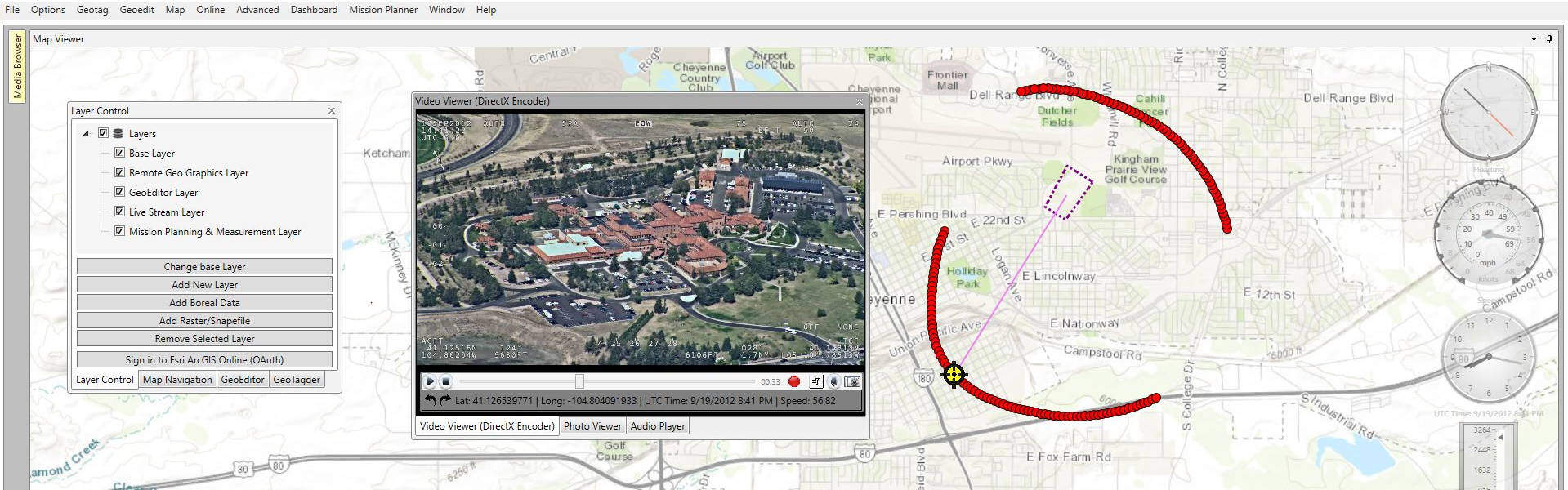Open the Mission Planner menu
The width and height of the screenshot is (1568, 490).
pos(383,10)
